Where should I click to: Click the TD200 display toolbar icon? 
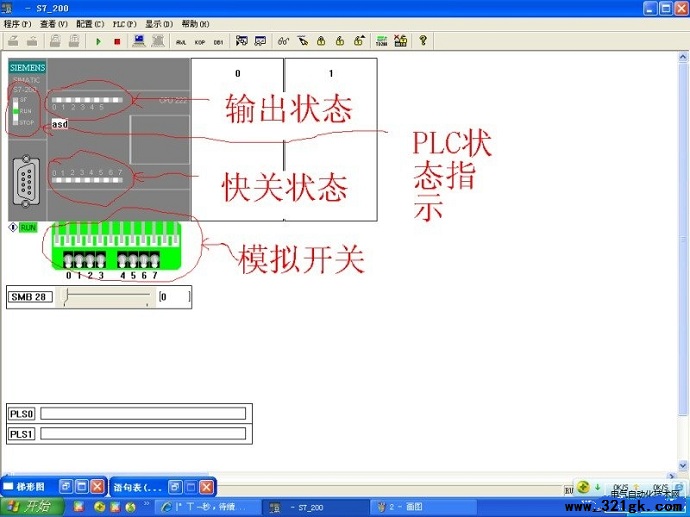click(382, 41)
